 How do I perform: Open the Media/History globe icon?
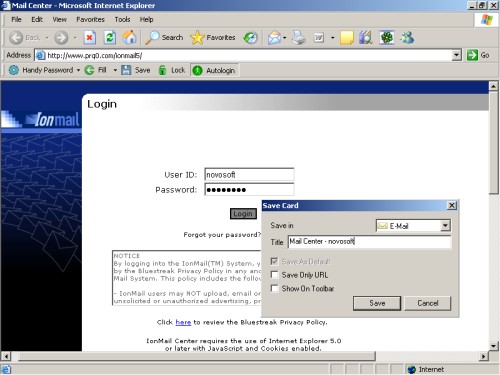(x=250, y=38)
